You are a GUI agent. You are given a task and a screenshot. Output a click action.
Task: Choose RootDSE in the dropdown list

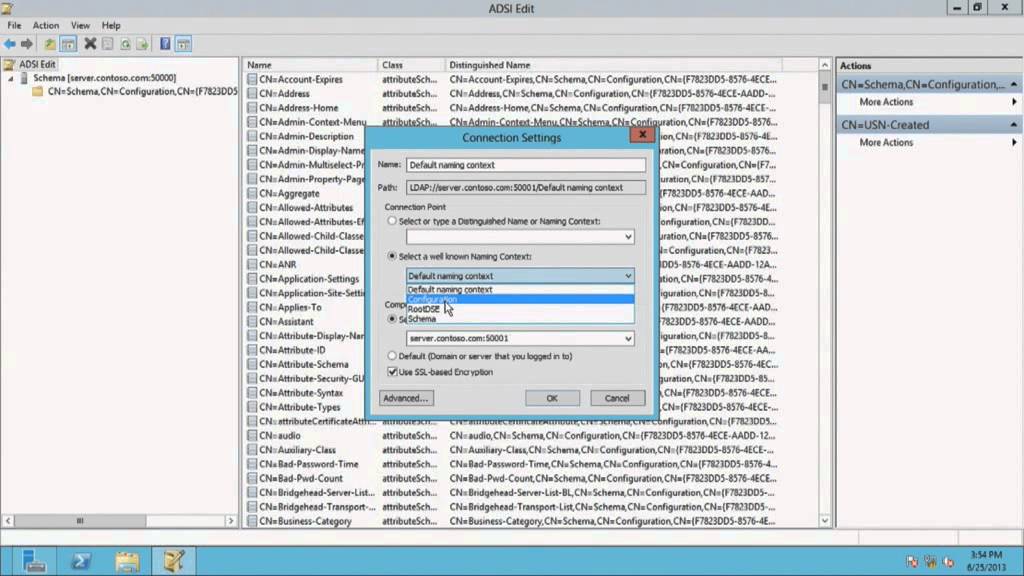(520, 309)
